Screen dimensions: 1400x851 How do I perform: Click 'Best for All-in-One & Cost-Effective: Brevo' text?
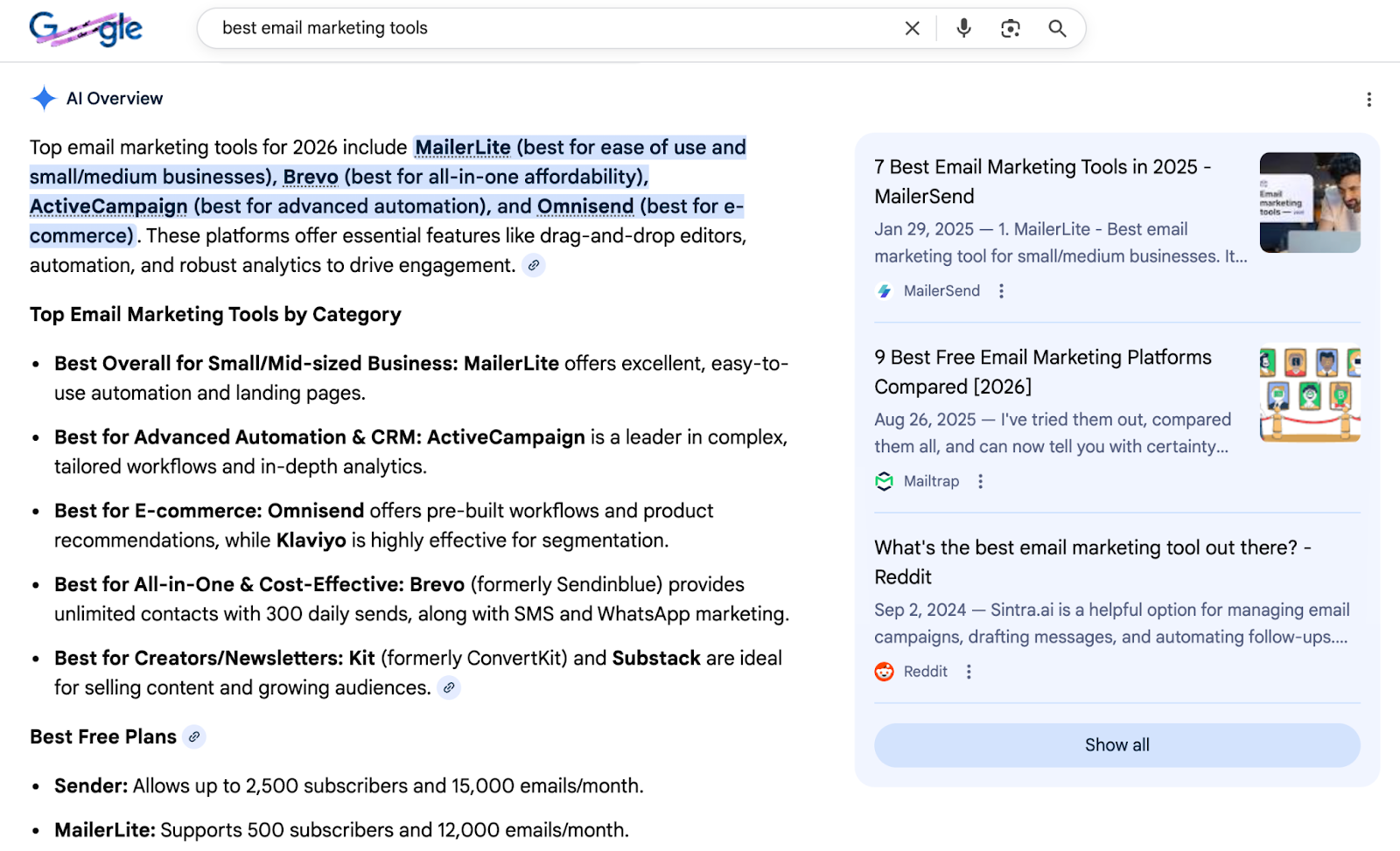pyautogui.click(x=259, y=584)
